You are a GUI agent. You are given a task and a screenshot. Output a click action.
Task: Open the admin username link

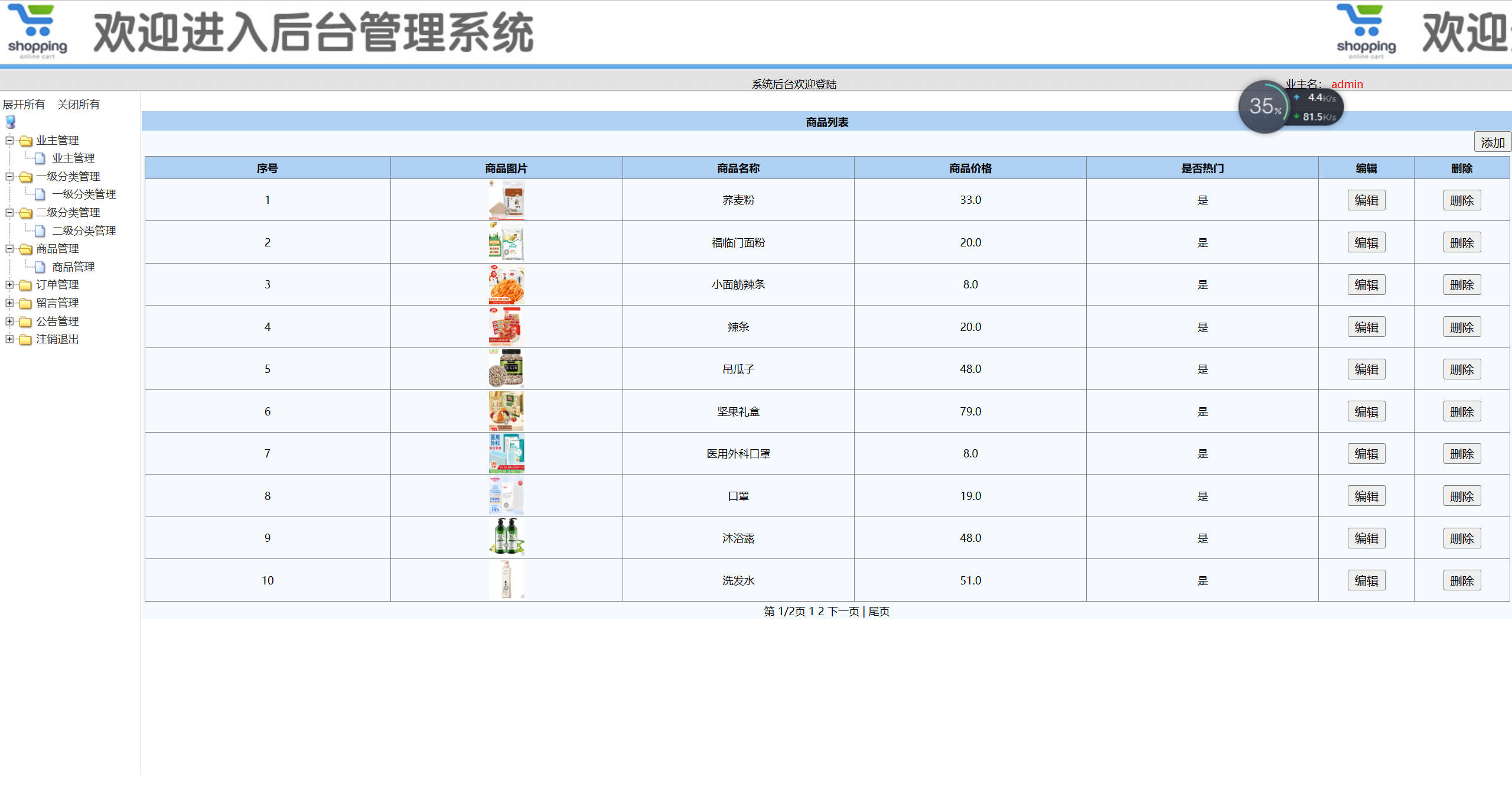(x=1347, y=84)
